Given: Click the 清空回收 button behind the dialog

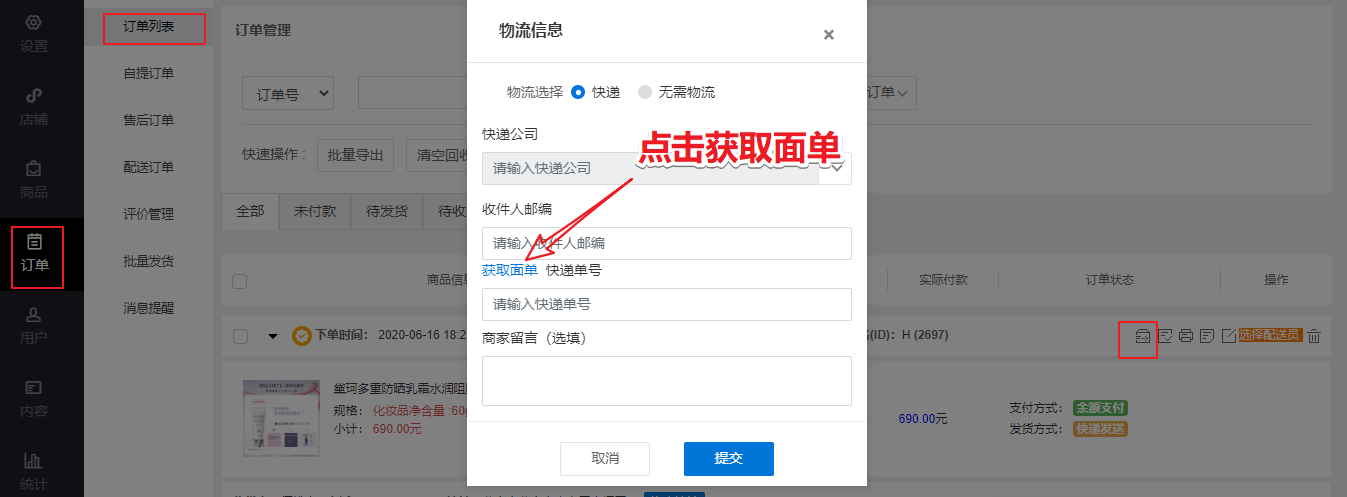Looking at the screenshot, I should (x=437, y=155).
